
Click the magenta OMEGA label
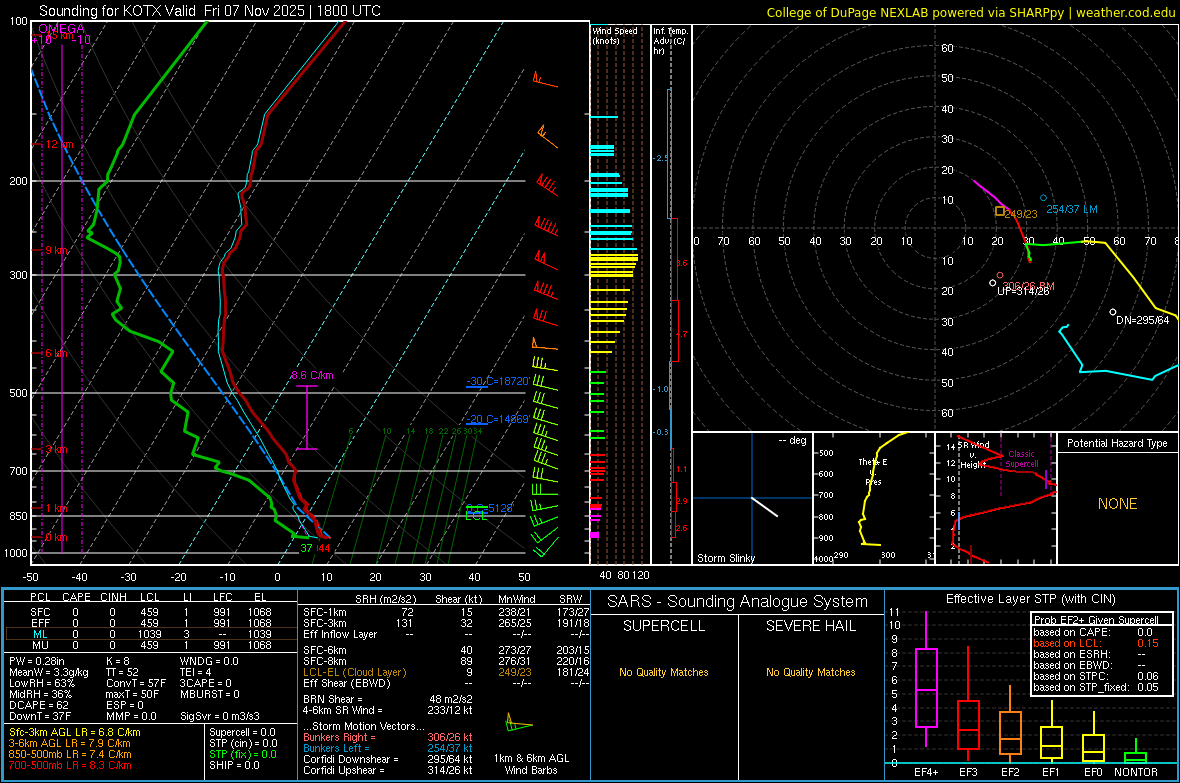[x=62, y=29]
